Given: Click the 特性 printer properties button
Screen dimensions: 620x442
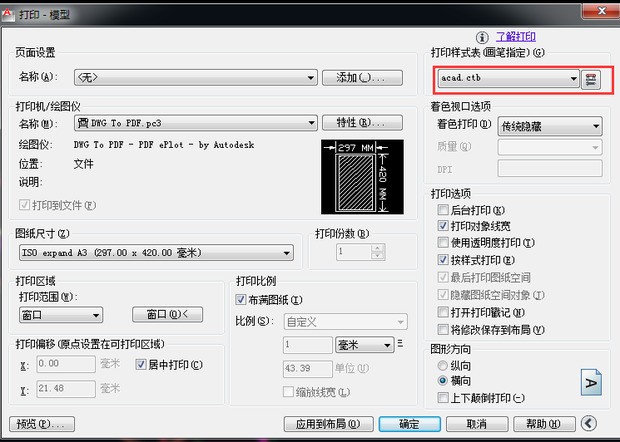Looking at the screenshot, I should click(362, 123).
